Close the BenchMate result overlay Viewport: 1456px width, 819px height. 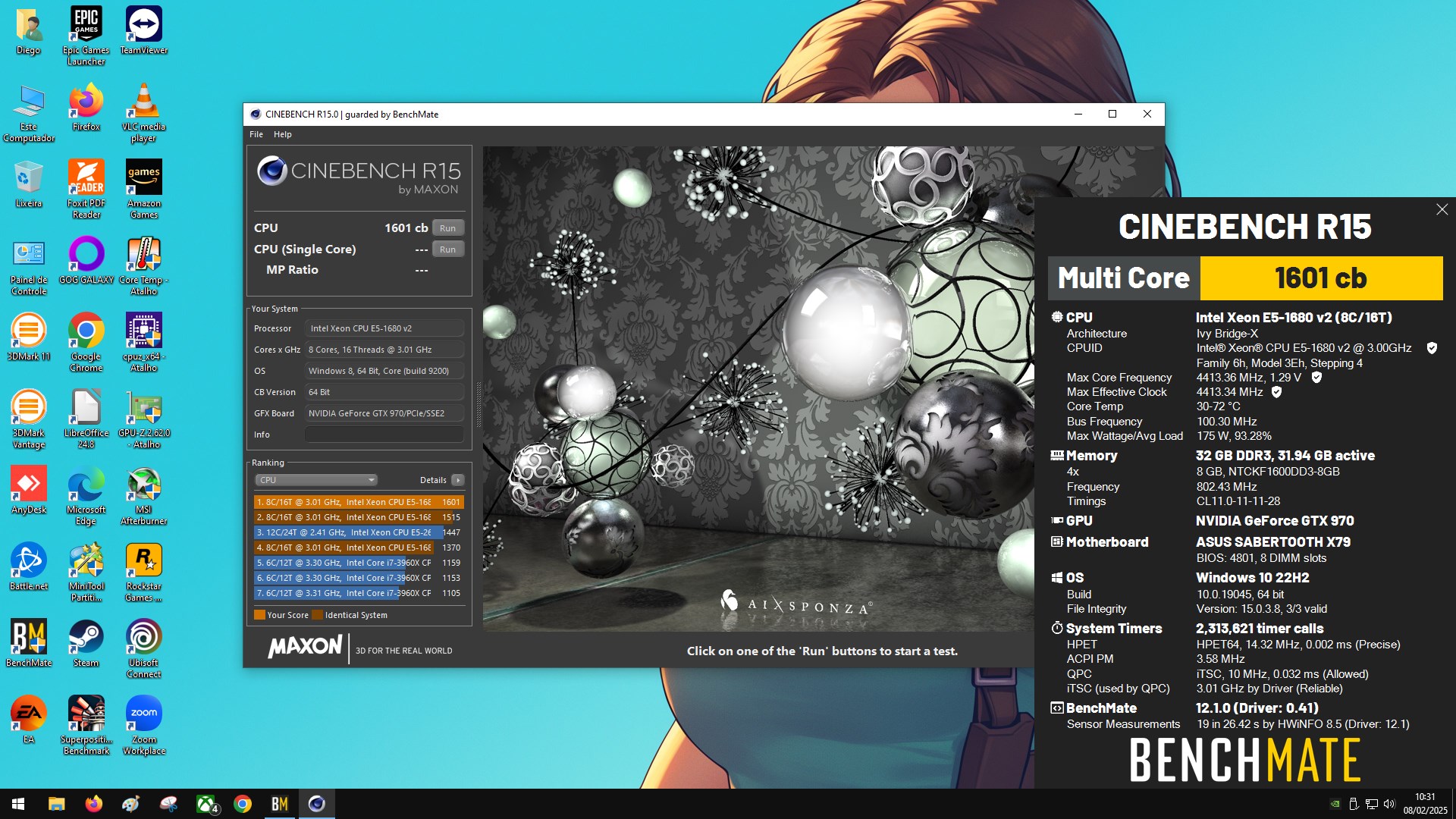tap(1442, 209)
